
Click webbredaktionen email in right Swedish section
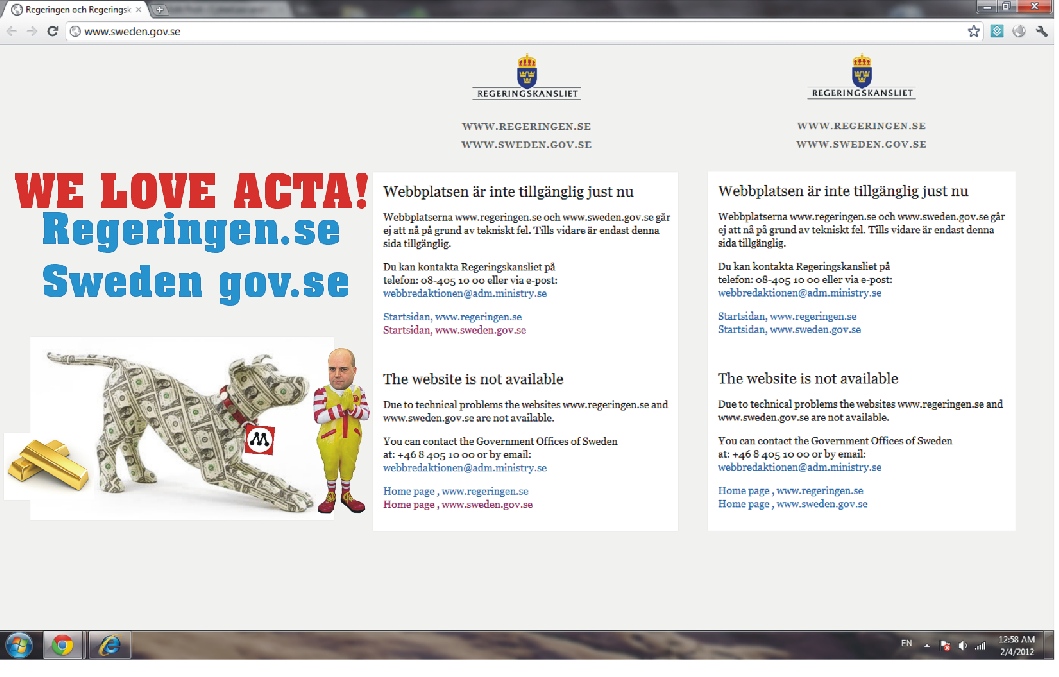click(800, 293)
